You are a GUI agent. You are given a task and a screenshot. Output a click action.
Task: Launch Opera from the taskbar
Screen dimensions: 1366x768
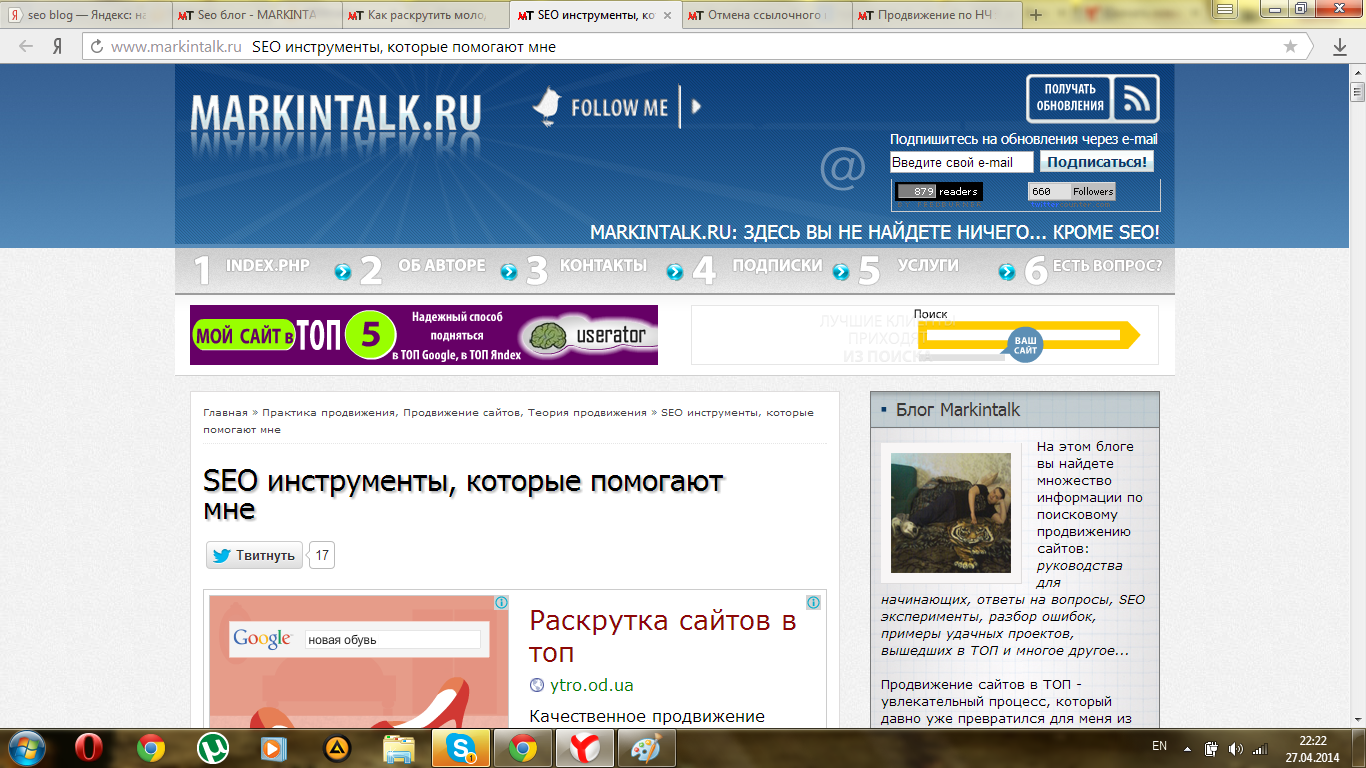(89, 747)
